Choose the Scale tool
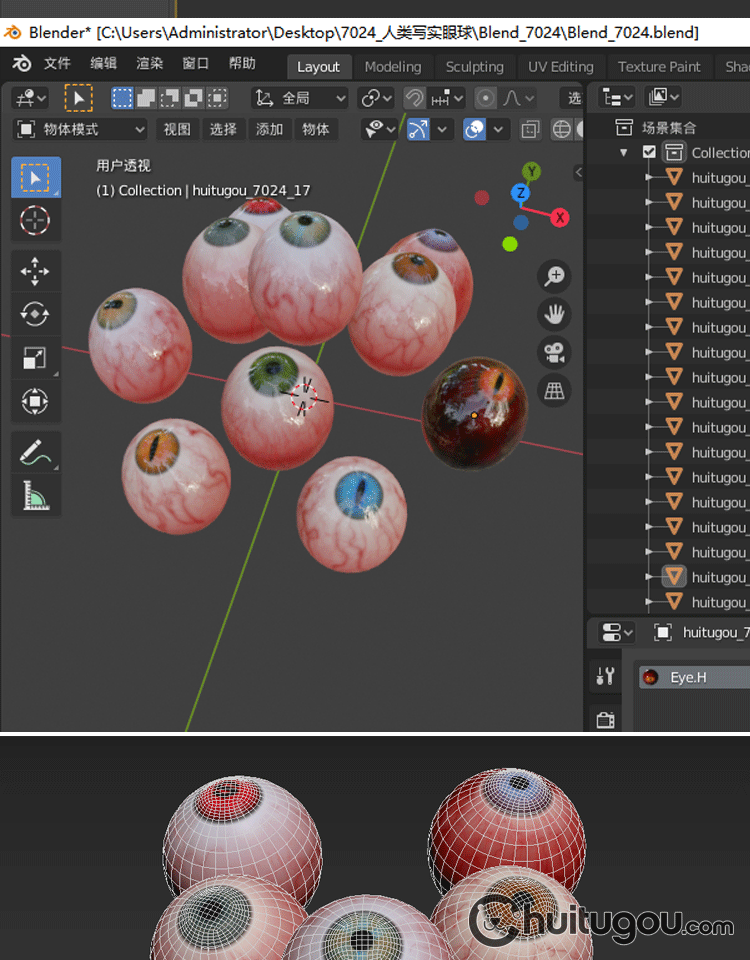 (x=35, y=358)
